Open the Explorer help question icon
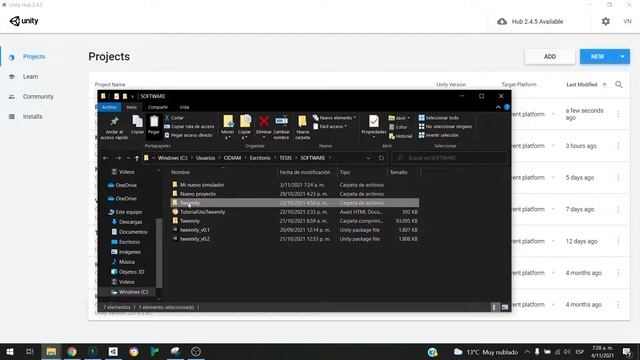This screenshot has width=640, height=360. pos(507,107)
